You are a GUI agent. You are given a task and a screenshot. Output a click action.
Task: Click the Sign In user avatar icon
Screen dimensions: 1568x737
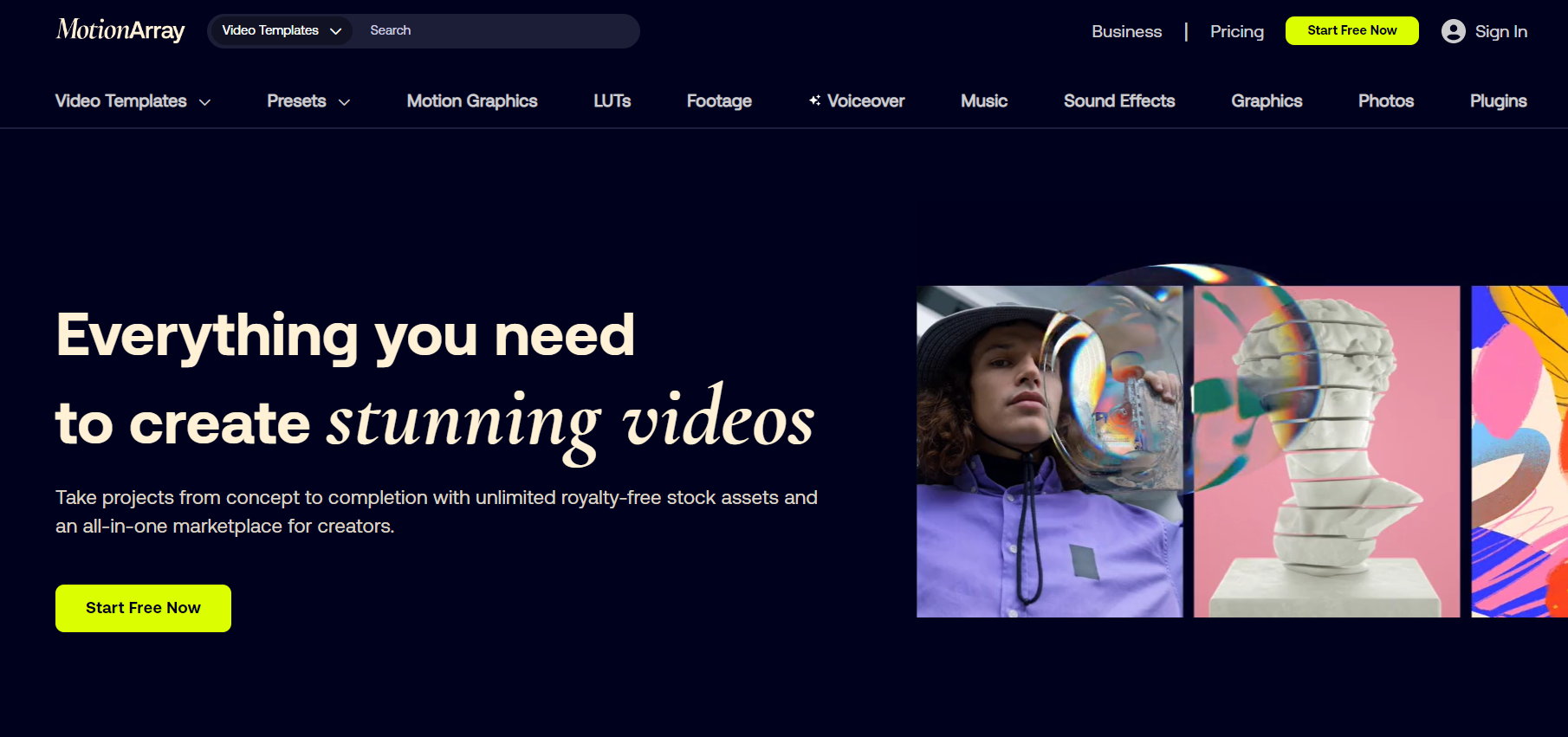(x=1453, y=31)
